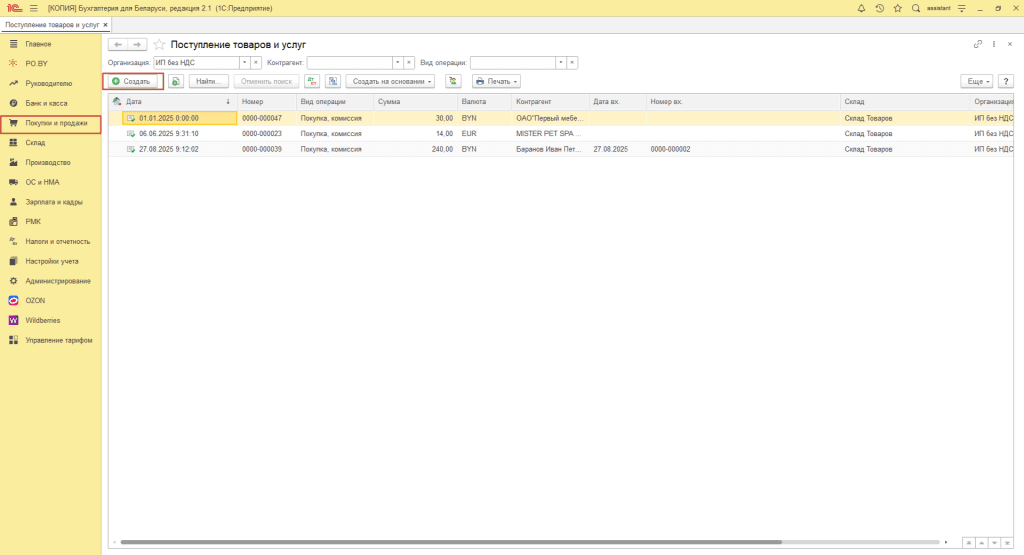This screenshot has width=1024, height=555.
Task: Open the history clock icon
Action: pos(879,8)
